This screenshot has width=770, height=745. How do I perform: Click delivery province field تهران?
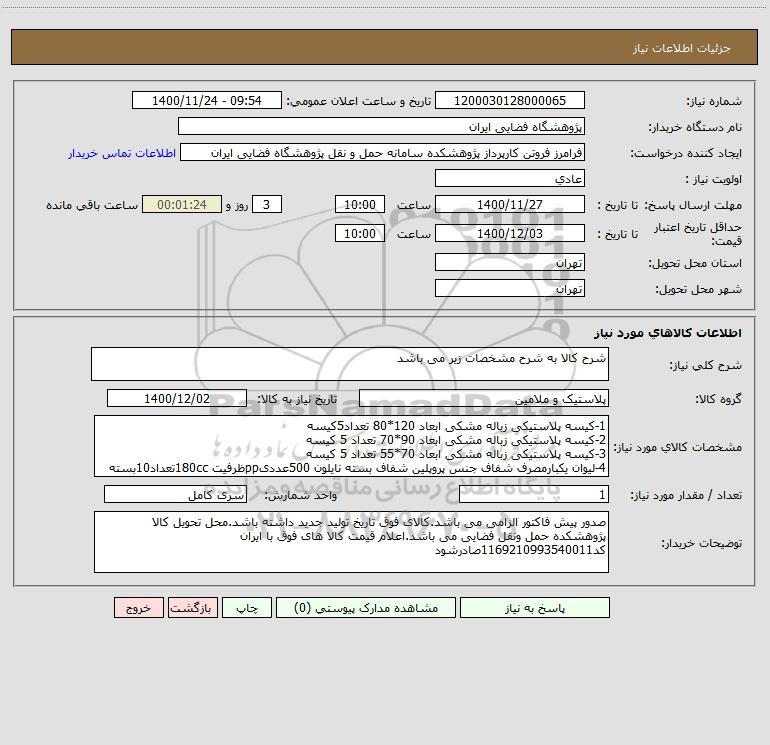[510, 262]
